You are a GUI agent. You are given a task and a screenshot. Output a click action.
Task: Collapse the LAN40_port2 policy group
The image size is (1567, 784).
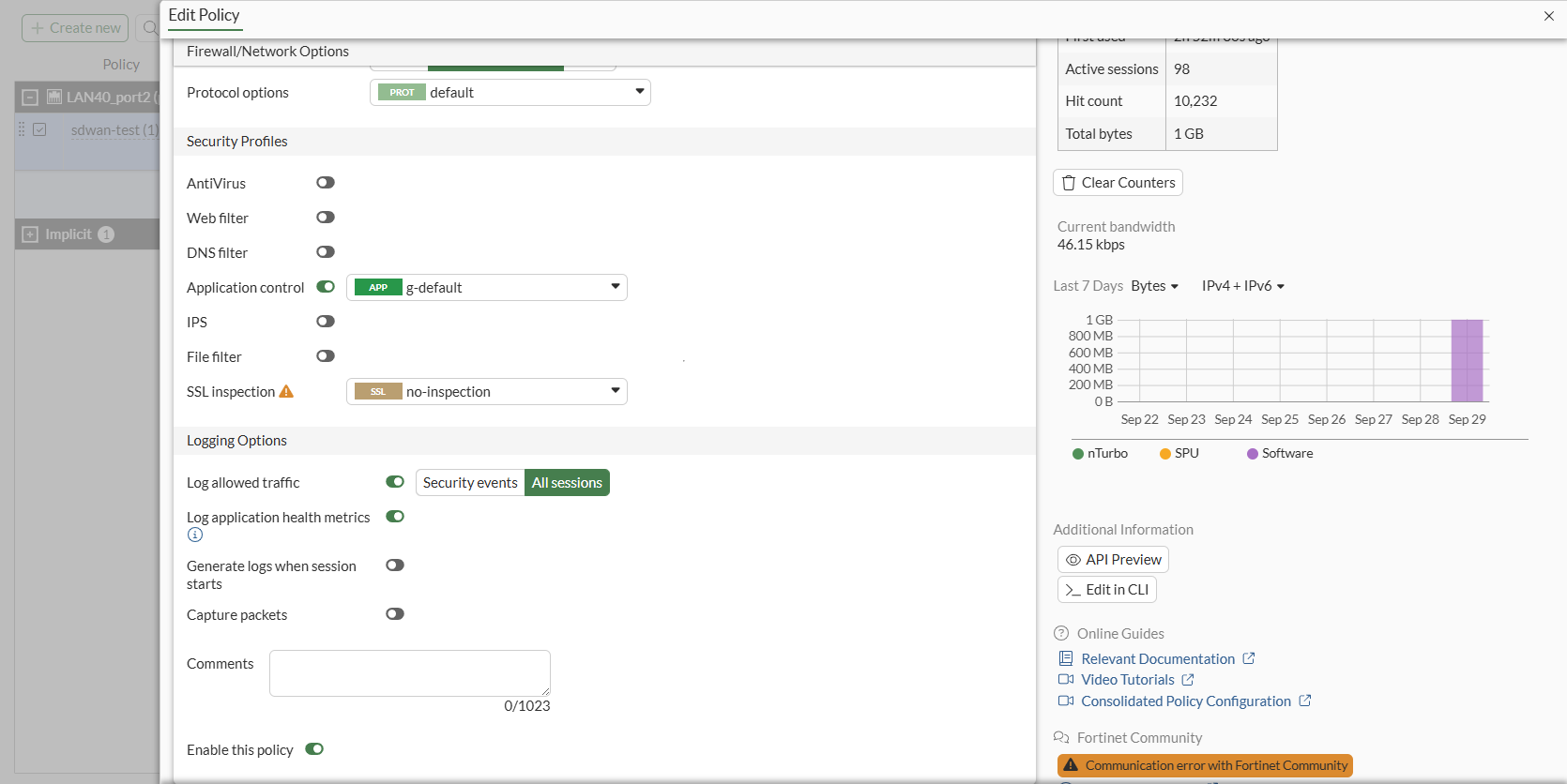[x=30, y=97]
